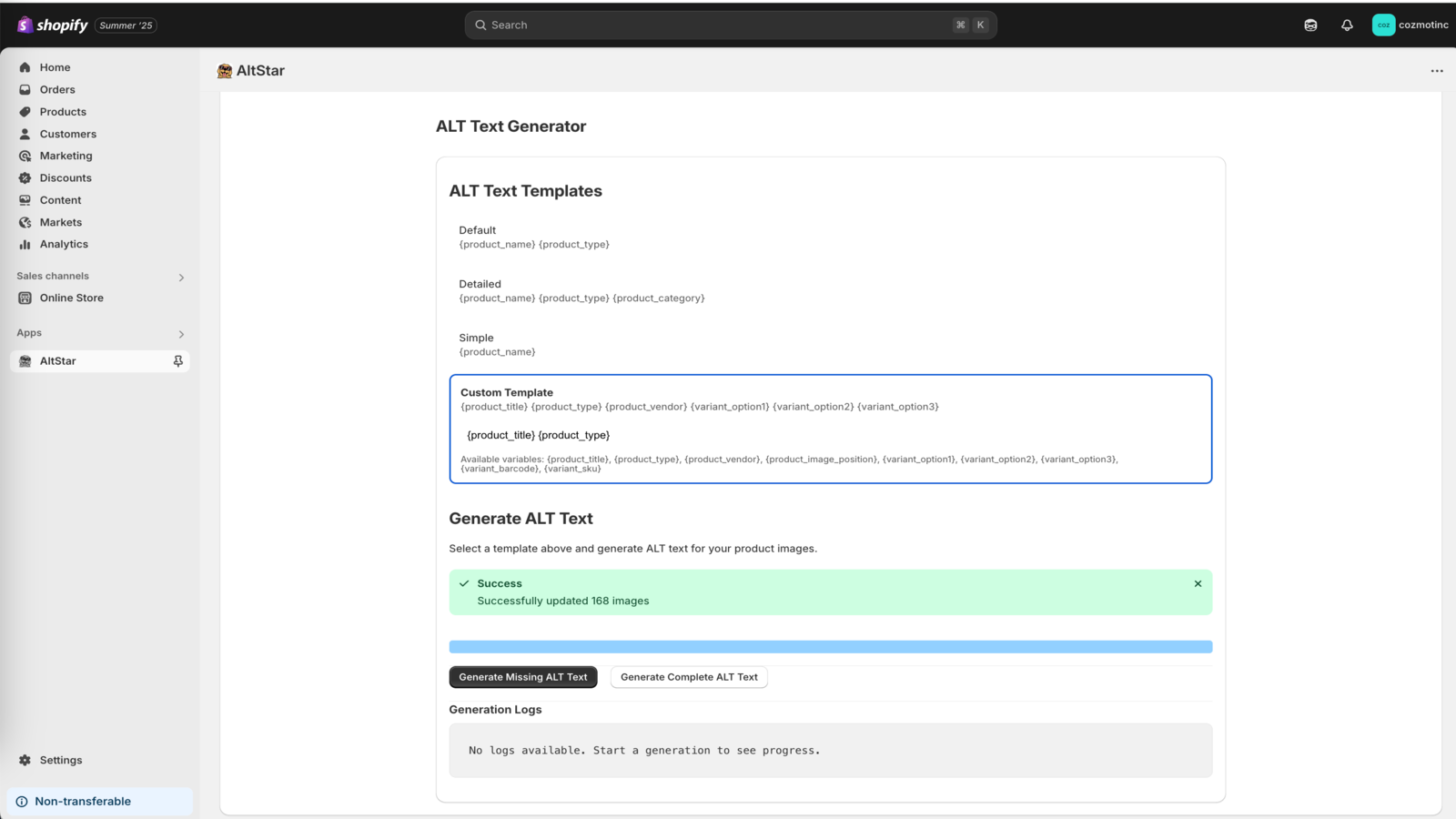Click the Summer '25 badge

click(126, 25)
